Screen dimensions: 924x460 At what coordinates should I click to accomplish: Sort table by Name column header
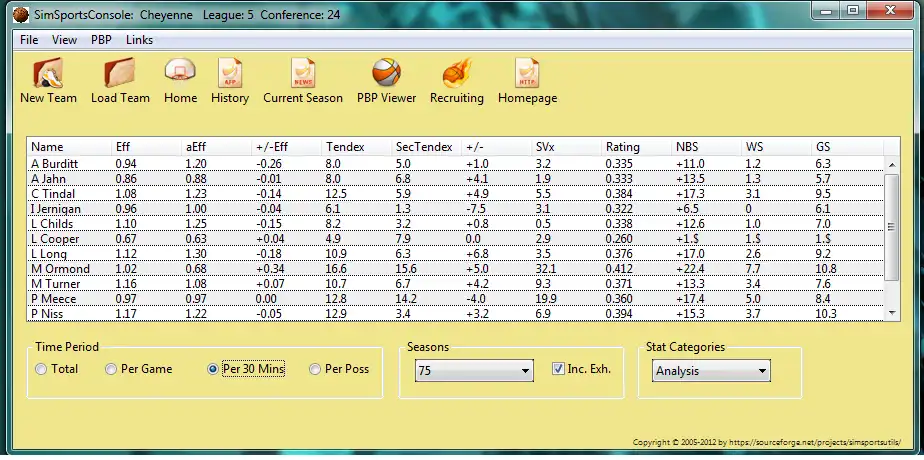coord(69,147)
